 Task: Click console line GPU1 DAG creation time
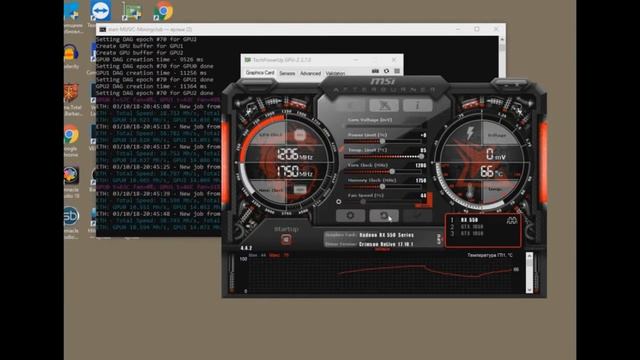151,73
